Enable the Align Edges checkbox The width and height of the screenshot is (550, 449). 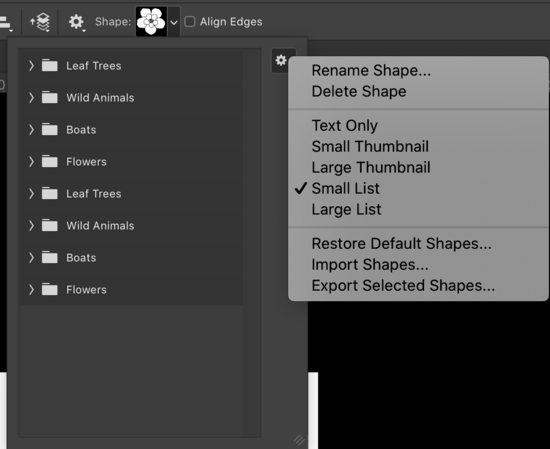coord(190,22)
